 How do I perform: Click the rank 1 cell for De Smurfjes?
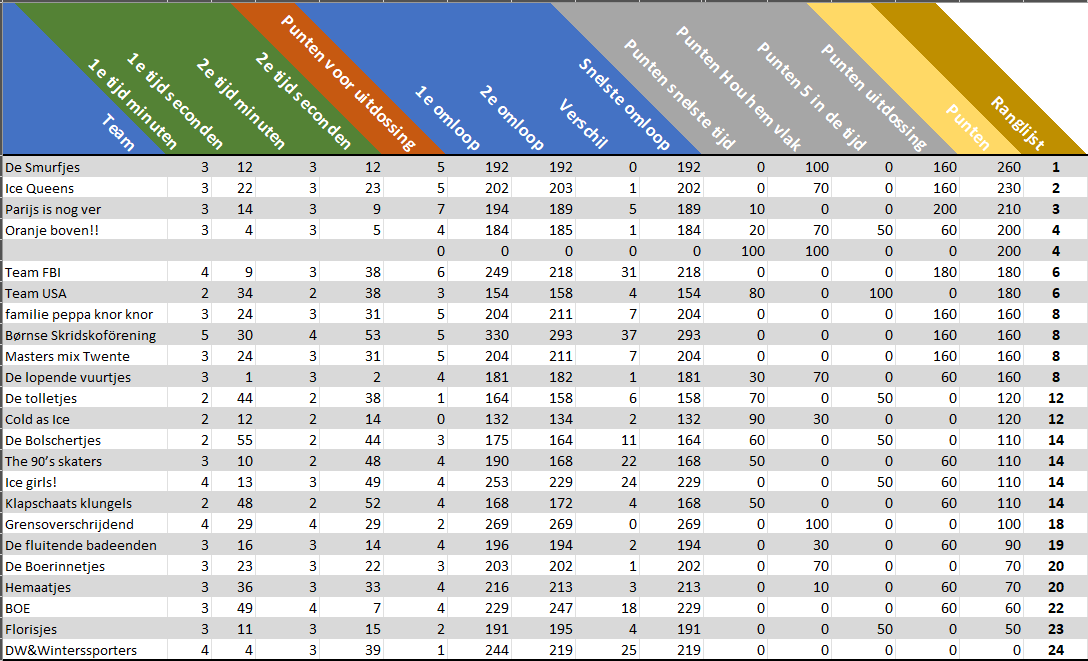pos(1055,167)
